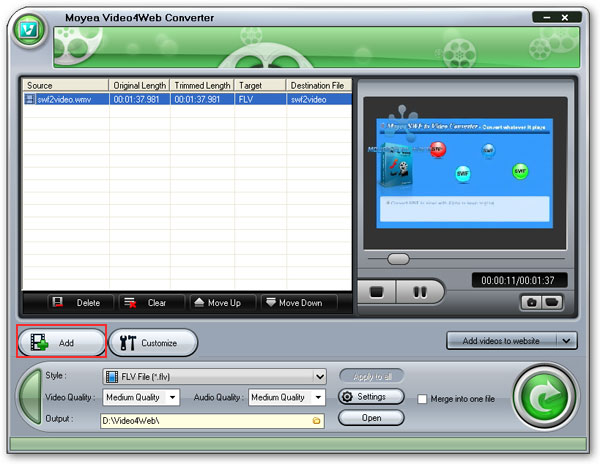Click the swf2video.wmv file type icon
This screenshot has width=600, height=464.
pyautogui.click(x=29, y=99)
